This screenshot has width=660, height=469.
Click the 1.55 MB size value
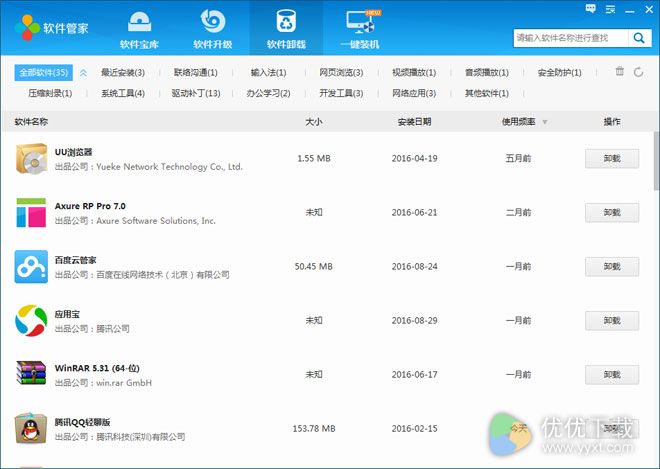click(x=314, y=159)
